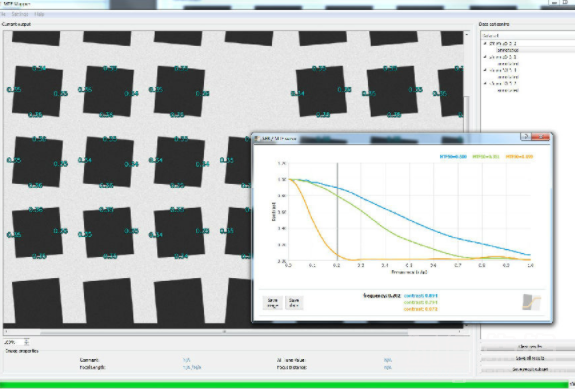Select the annotated item under the third dataset
575x389 pixels.
point(508,77)
